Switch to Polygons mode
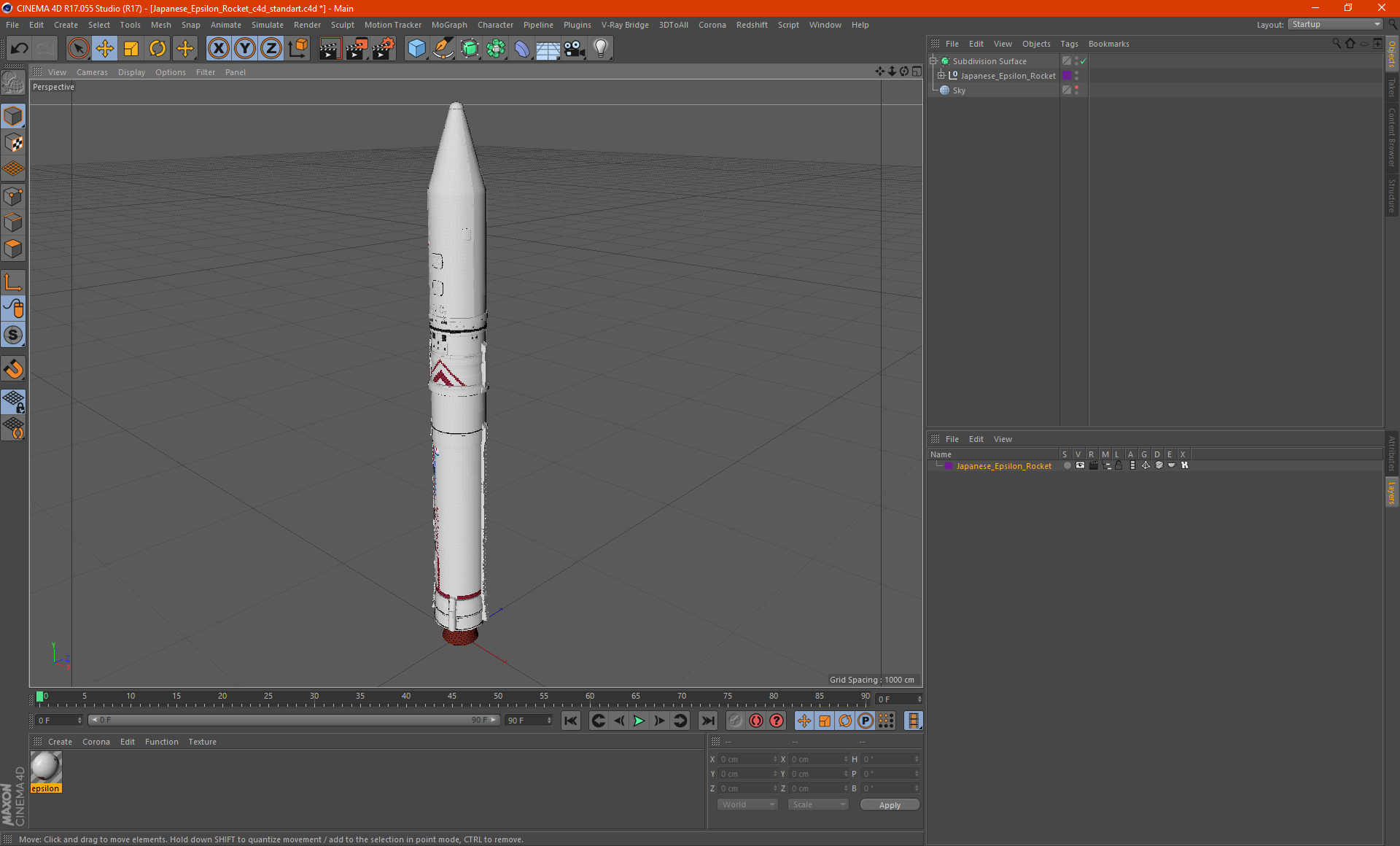Viewport: 1400px width, 846px height. pyautogui.click(x=13, y=249)
